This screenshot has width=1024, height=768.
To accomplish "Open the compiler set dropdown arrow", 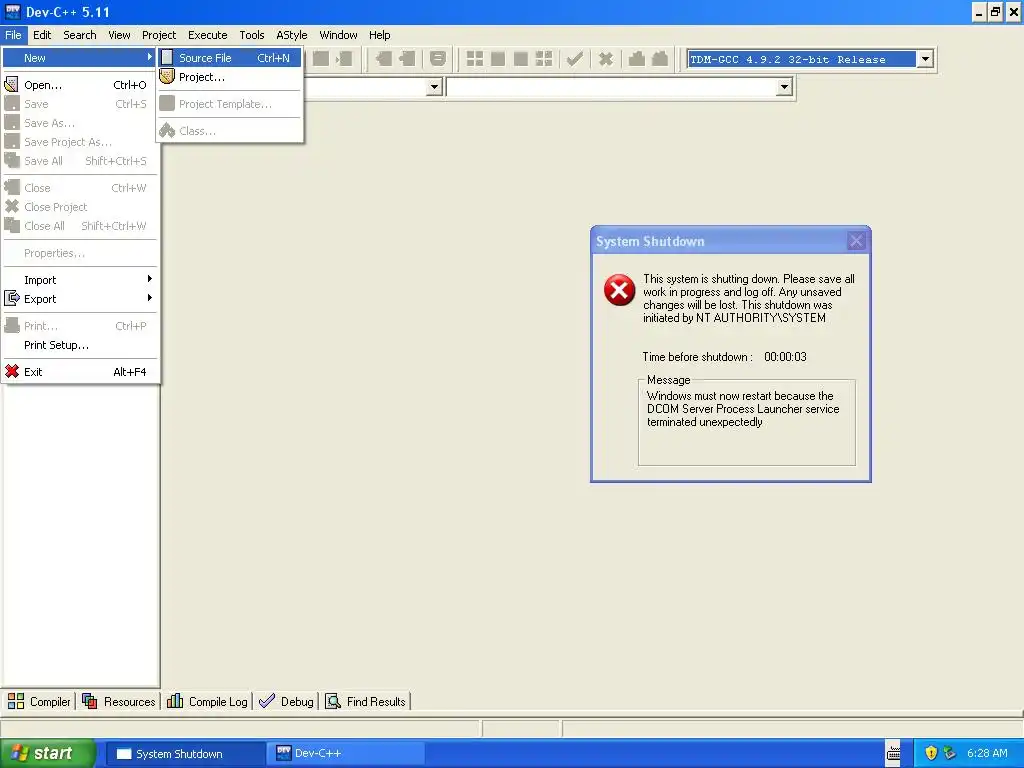I will pyautogui.click(x=925, y=59).
